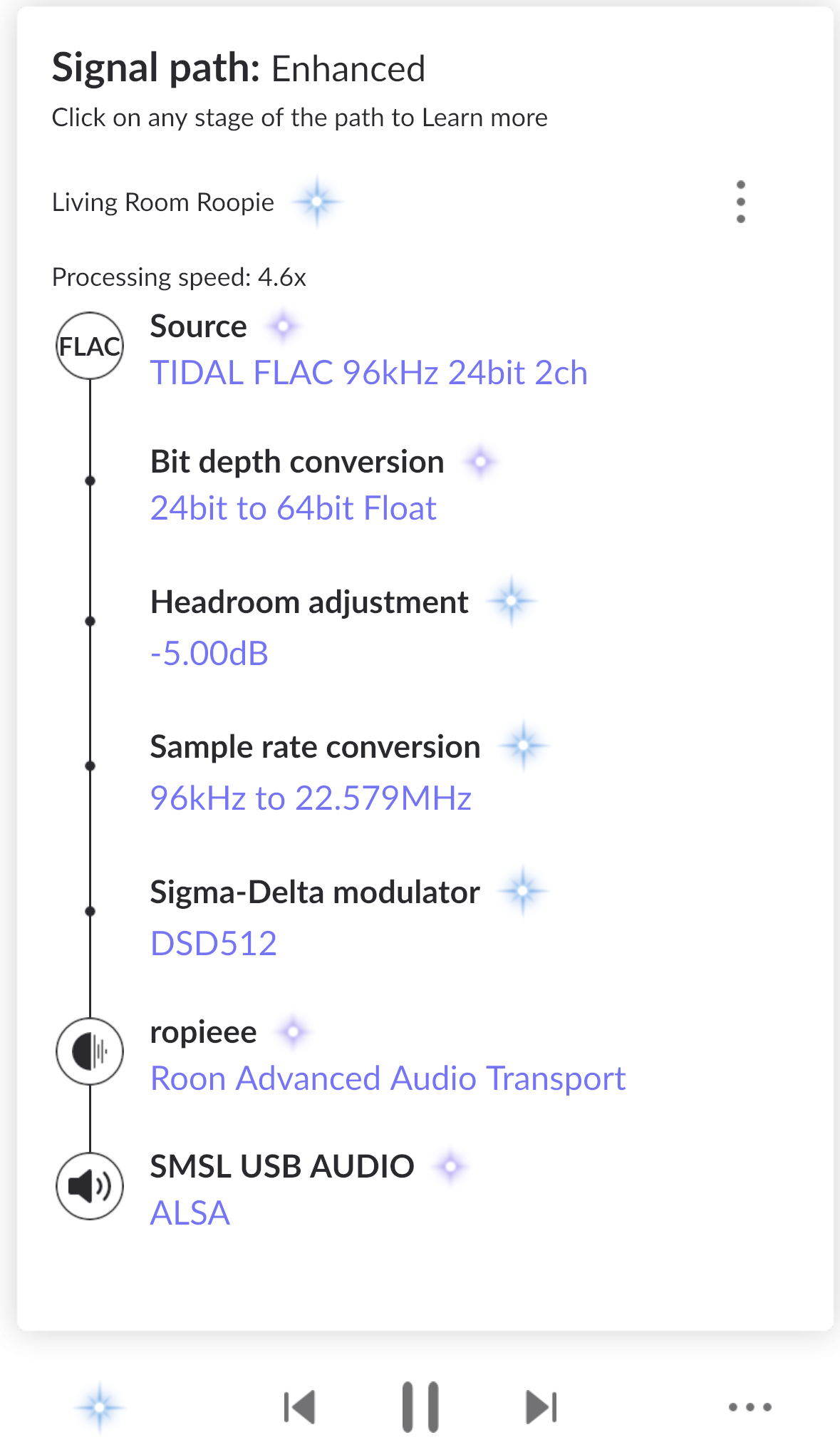Open Roon Advanced Audio Transport link

pyautogui.click(x=388, y=1078)
